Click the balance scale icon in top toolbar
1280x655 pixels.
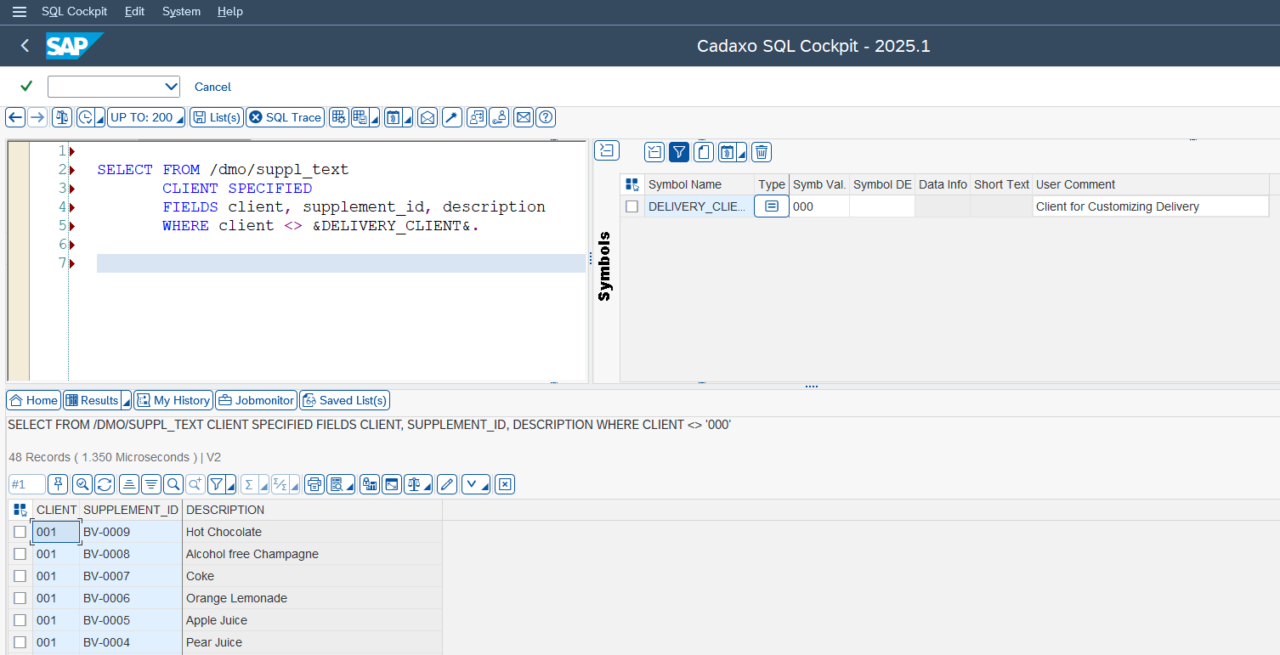(x=62, y=117)
